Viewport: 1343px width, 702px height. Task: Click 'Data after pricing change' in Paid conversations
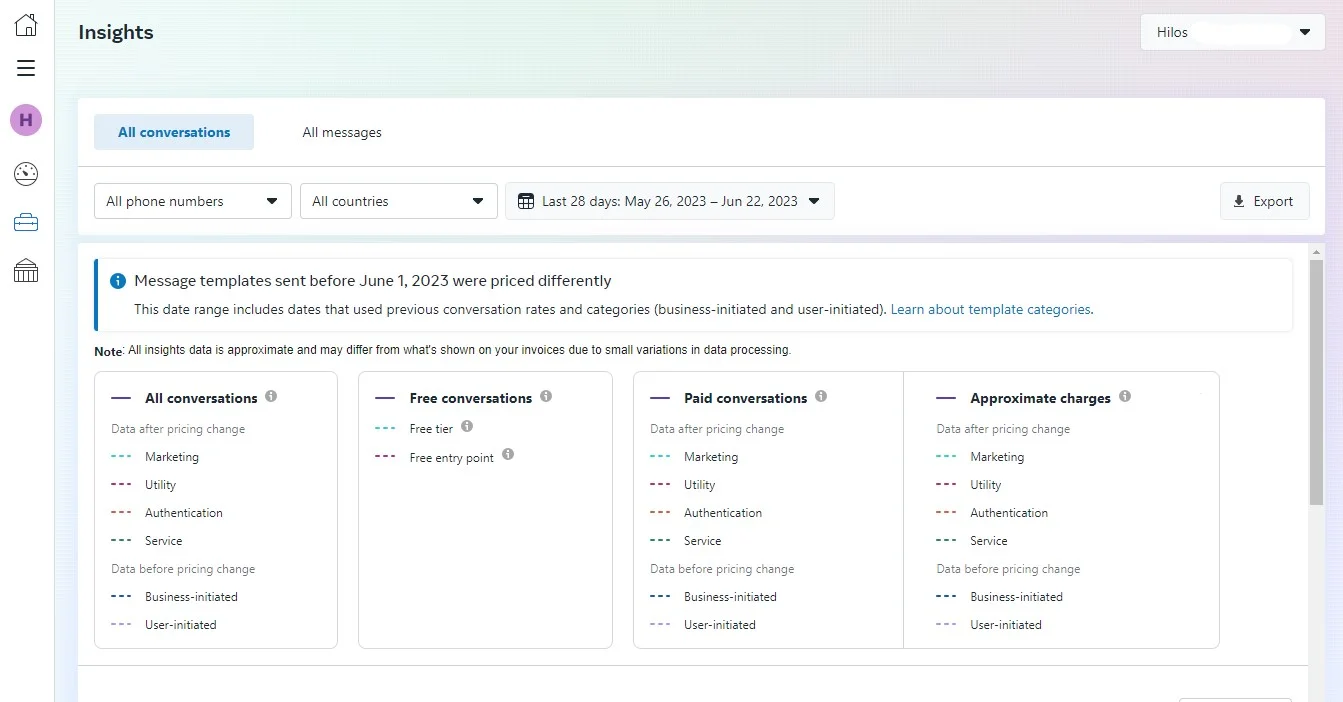click(717, 429)
